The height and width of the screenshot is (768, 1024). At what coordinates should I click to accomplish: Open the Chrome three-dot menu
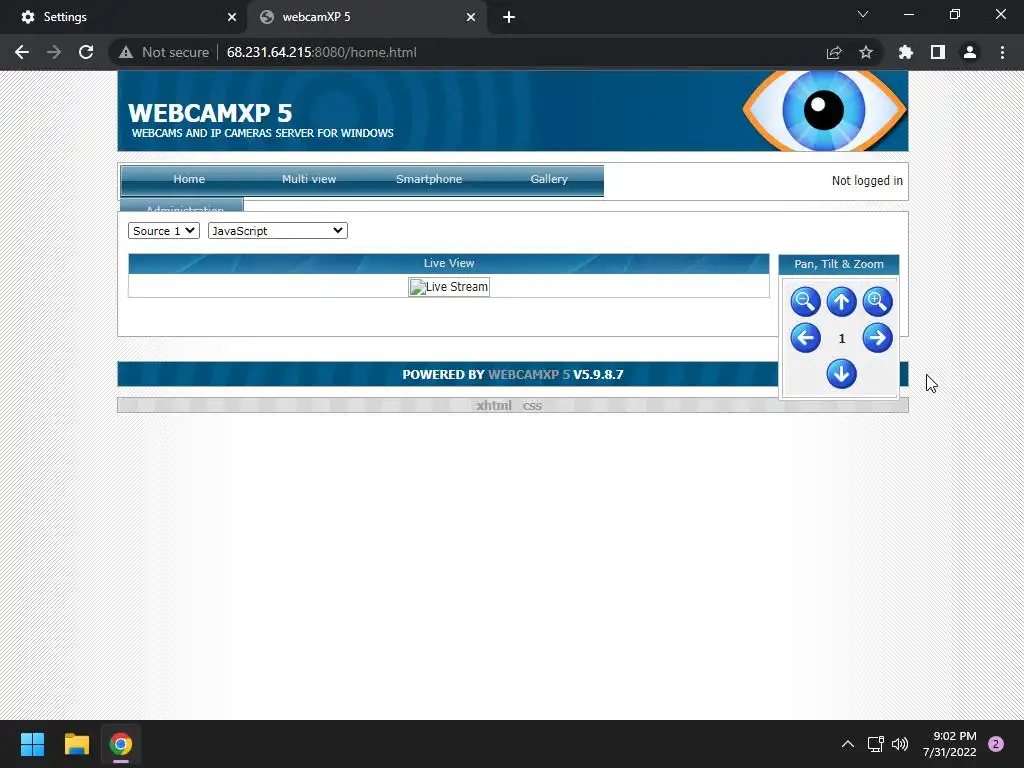[x=1002, y=52]
